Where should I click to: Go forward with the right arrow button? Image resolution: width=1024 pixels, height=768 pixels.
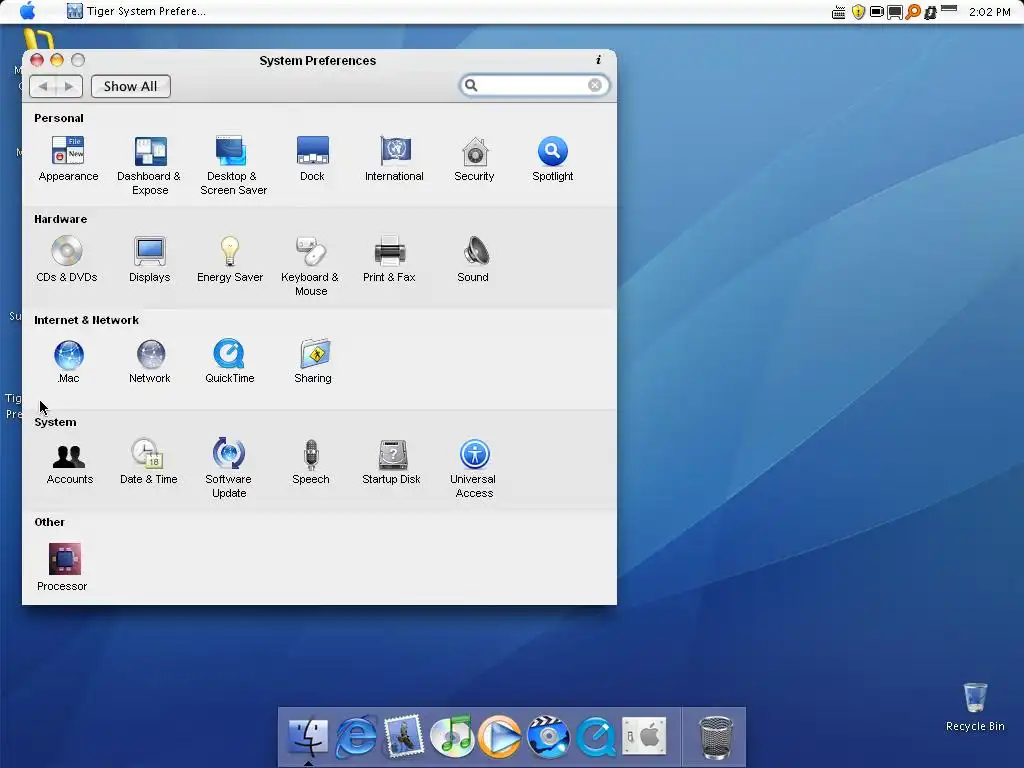coord(69,86)
